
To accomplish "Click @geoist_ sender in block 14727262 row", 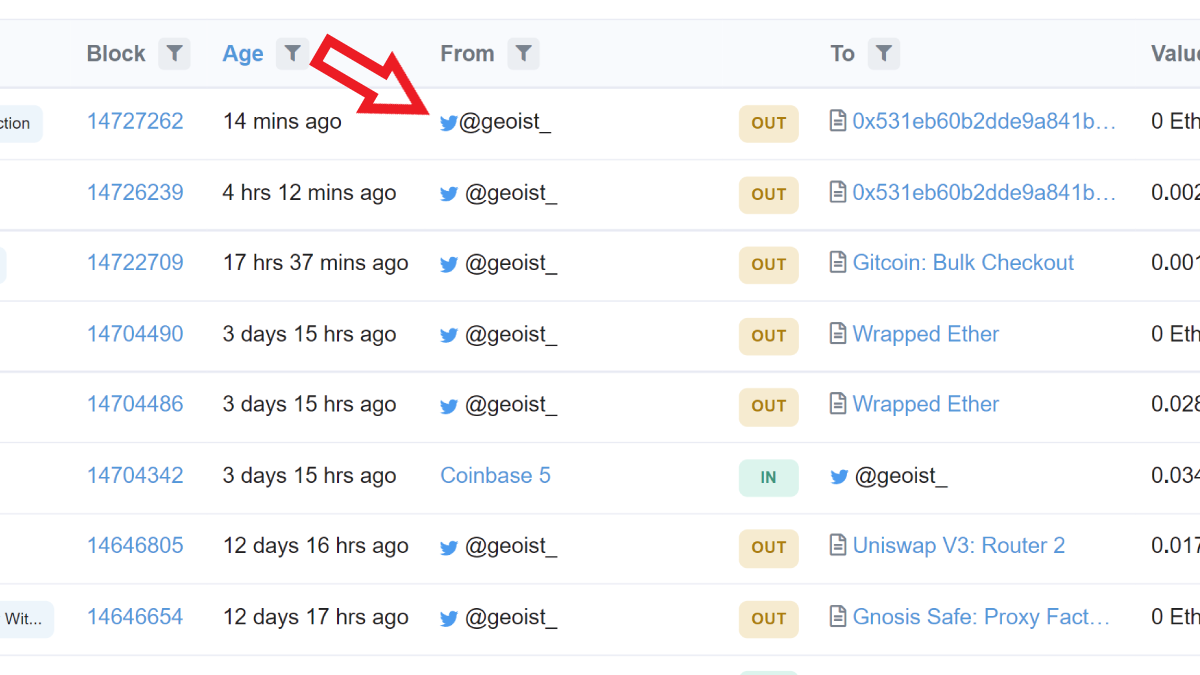I will tap(505, 123).
